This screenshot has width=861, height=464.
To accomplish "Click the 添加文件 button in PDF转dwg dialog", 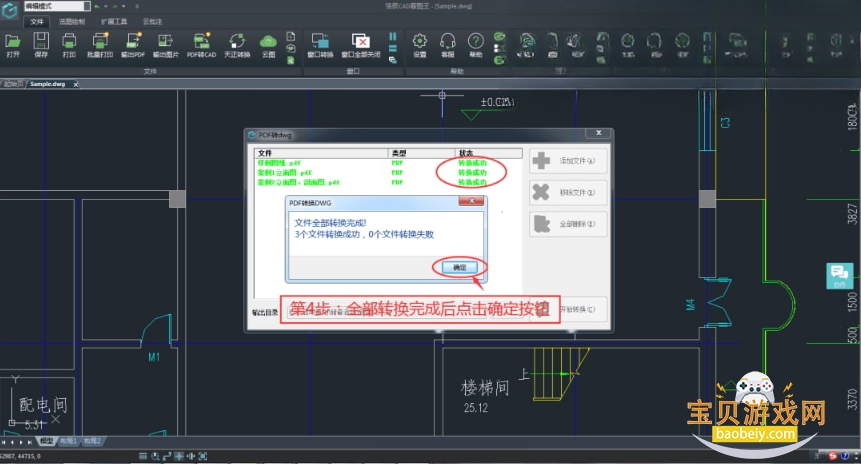I will (x=568, y=161).
